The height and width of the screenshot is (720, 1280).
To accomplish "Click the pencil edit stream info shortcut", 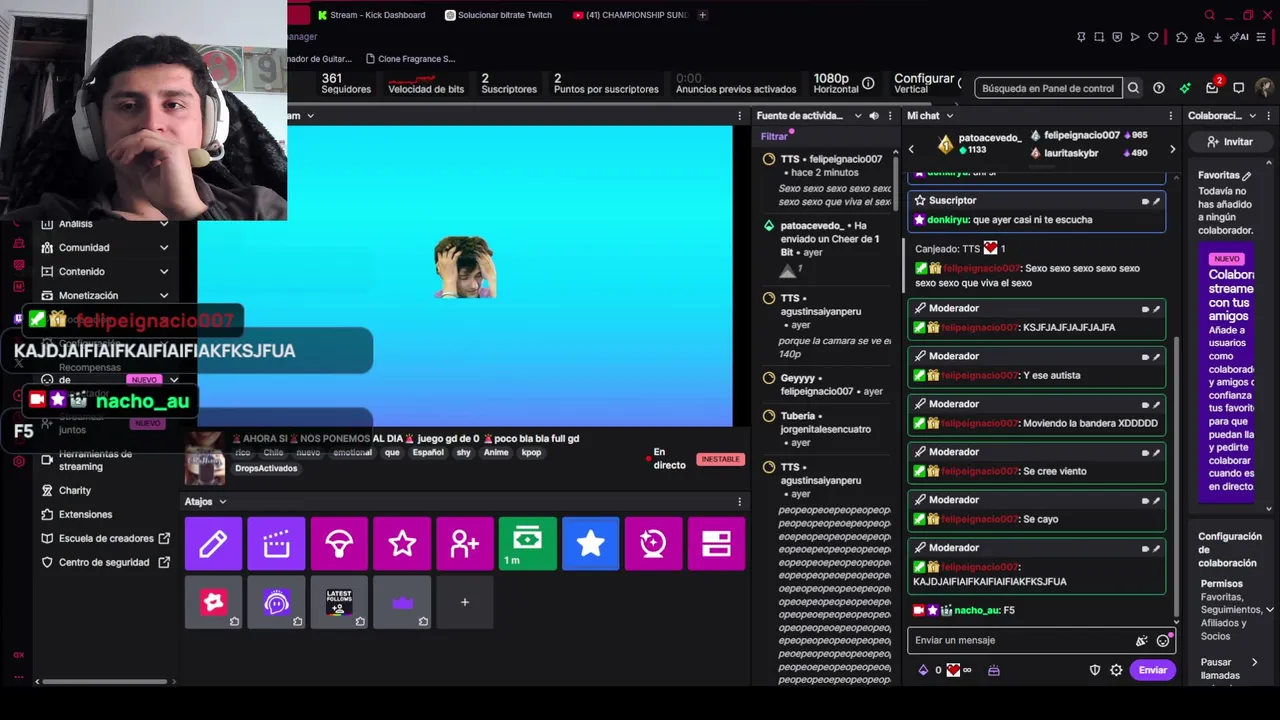I will (213, 543).
